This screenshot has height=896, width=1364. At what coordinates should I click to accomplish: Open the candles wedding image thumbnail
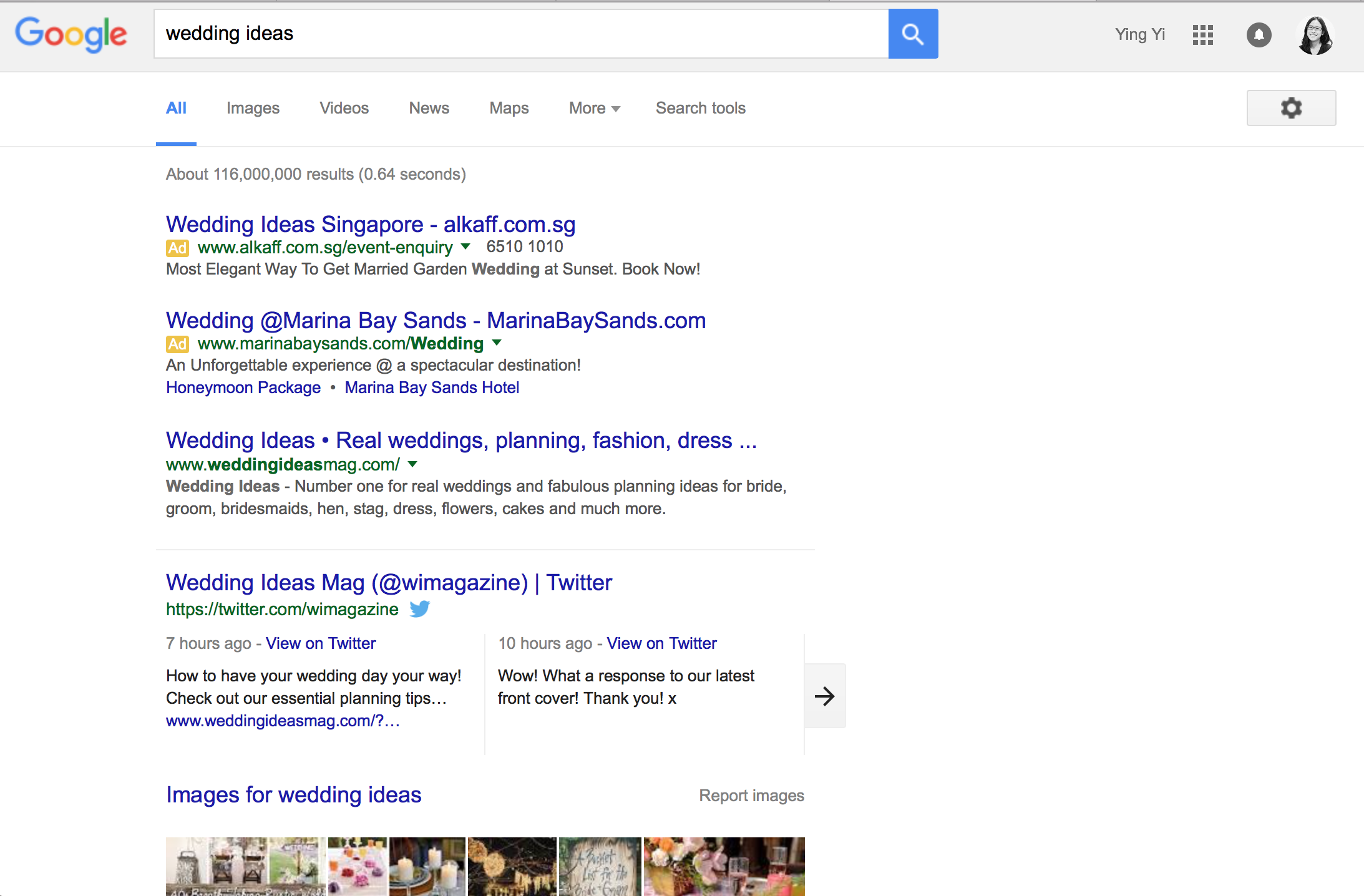click(427, 866)
